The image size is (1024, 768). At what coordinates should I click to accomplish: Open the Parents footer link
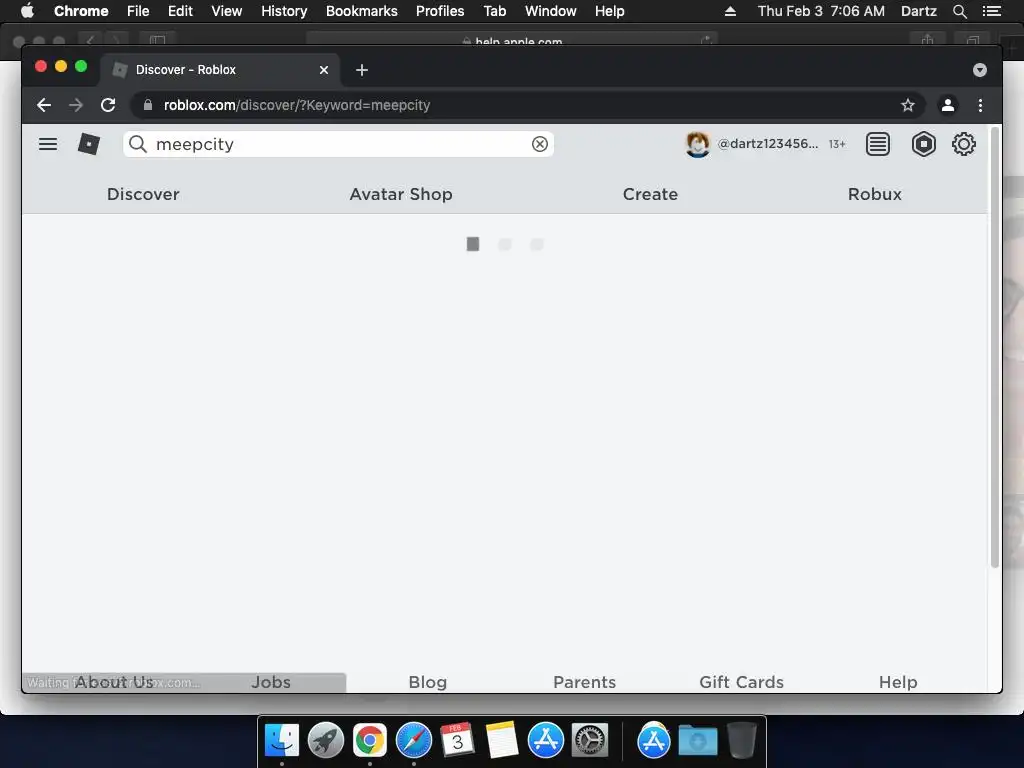point(584,682)
